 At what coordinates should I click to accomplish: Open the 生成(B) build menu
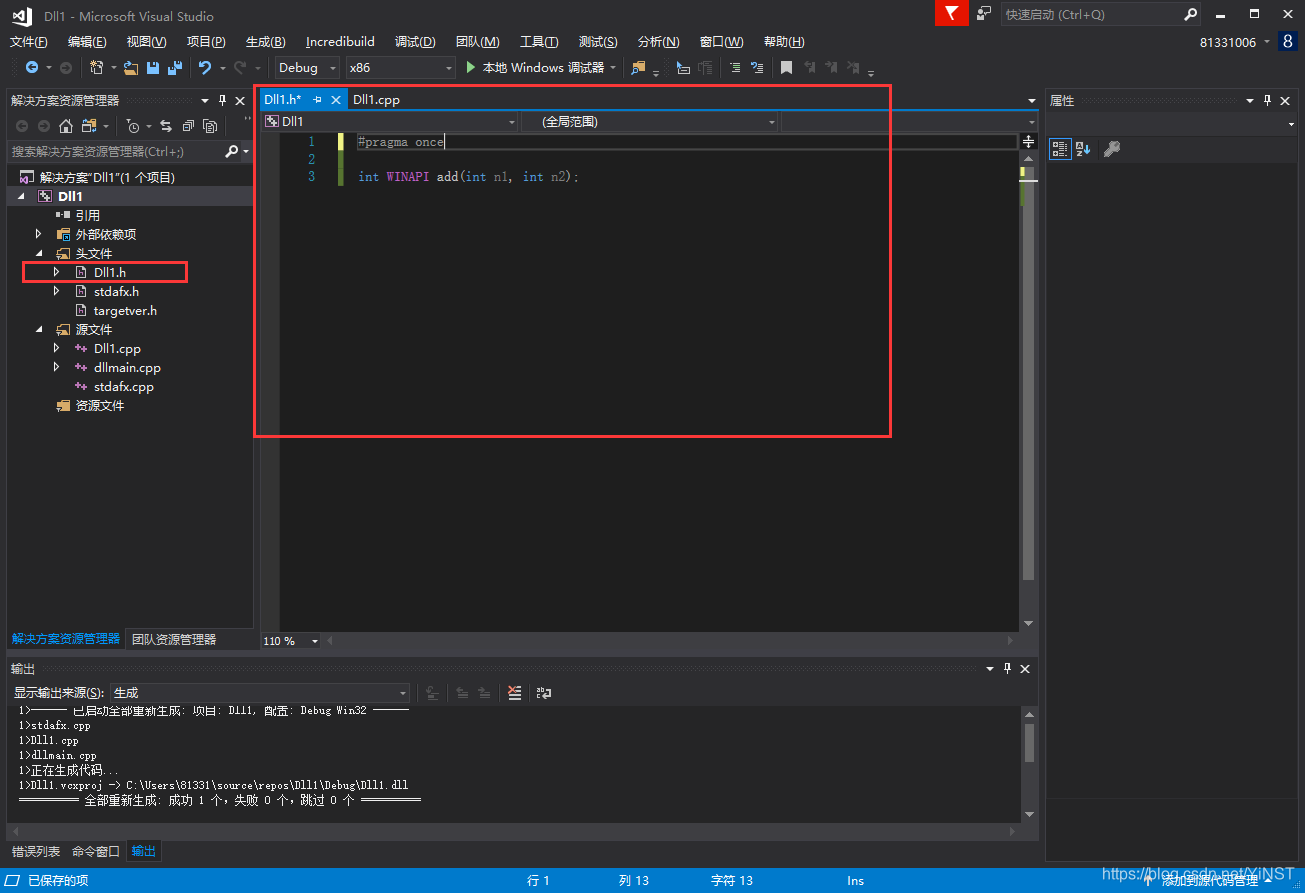pos(265,42)
